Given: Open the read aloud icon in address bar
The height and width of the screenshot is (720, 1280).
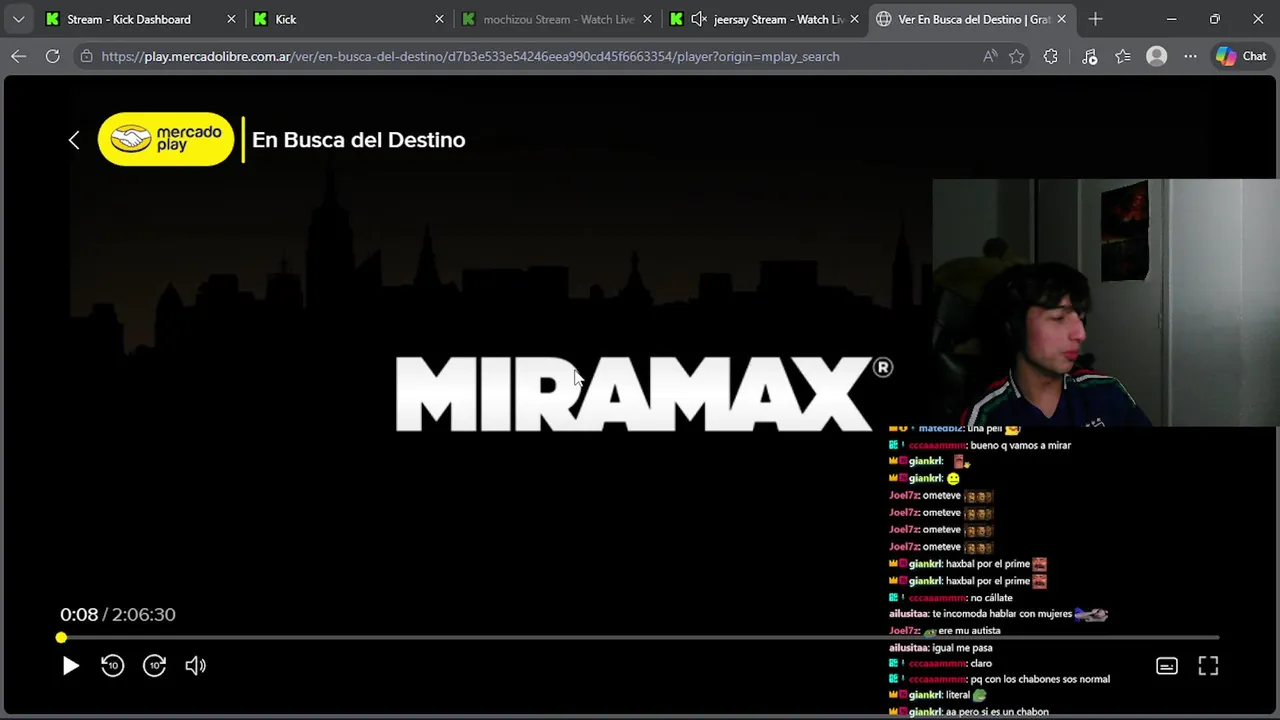Looking at the screenshot, I should tap(990, 56).
